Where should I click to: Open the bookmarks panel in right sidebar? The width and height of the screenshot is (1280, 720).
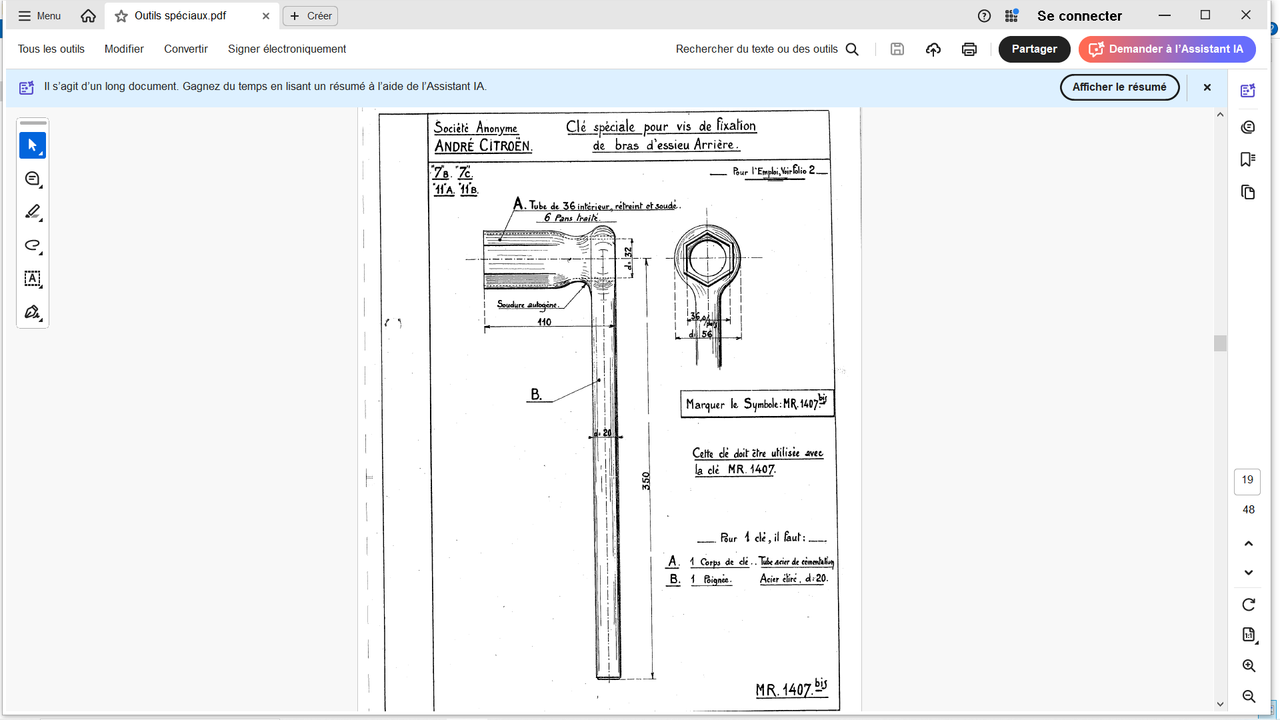coord(1248,159)
